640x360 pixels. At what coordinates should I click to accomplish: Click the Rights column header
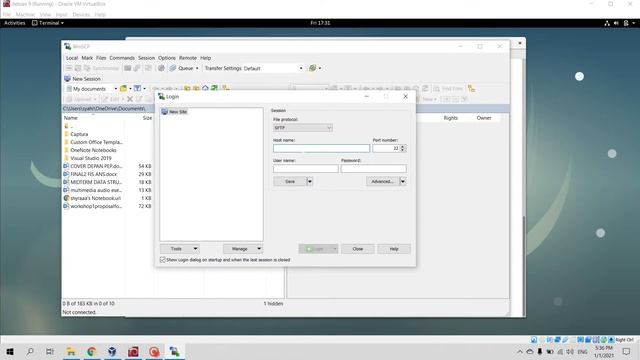click(451, 118)
